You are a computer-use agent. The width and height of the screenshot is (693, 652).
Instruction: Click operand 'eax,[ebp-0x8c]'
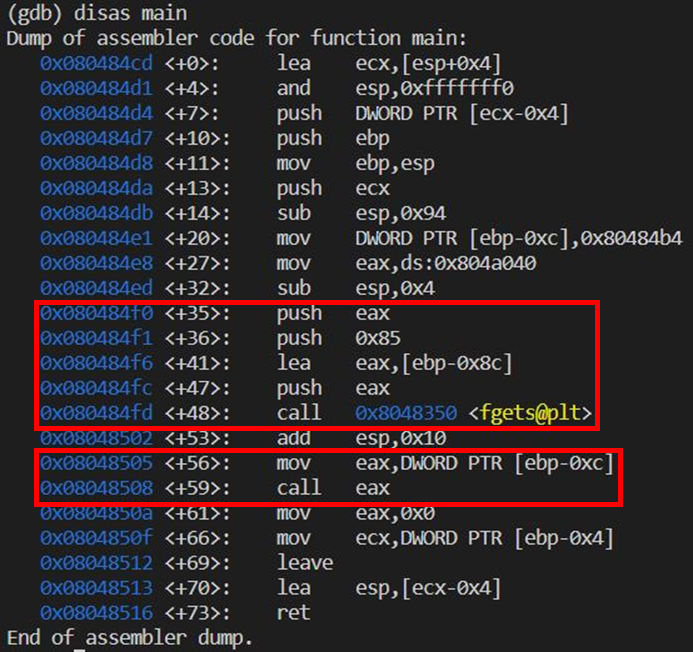coord(434,363)
